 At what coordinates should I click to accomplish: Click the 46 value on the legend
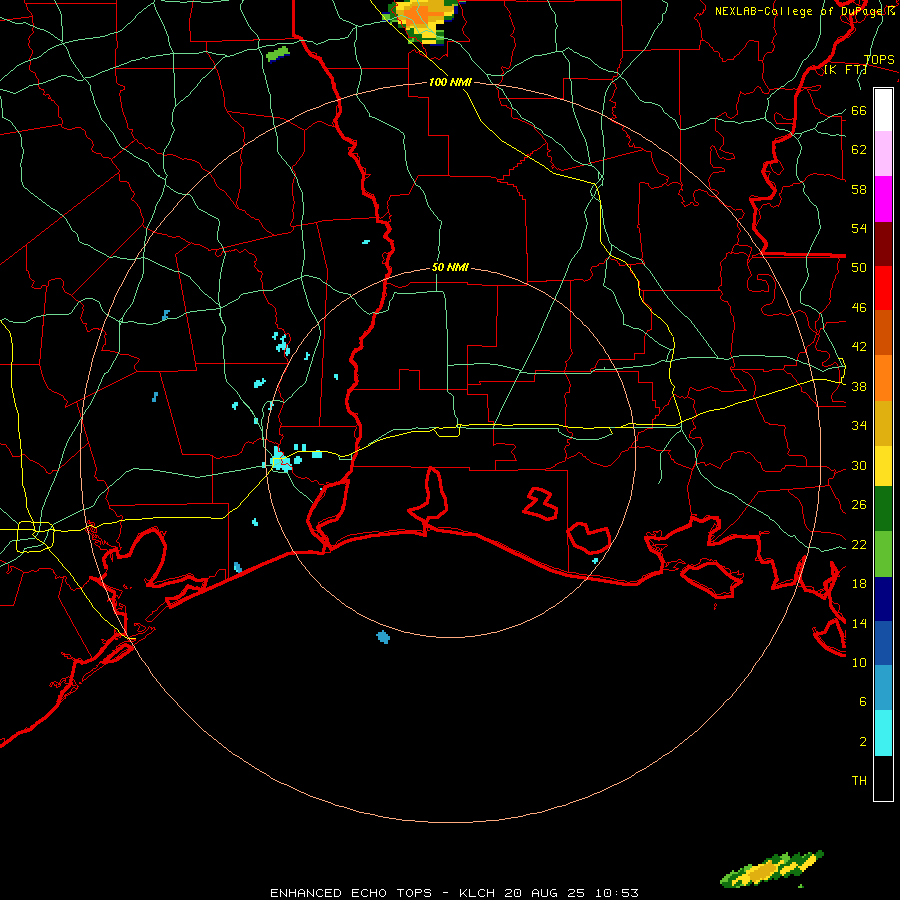859,308
